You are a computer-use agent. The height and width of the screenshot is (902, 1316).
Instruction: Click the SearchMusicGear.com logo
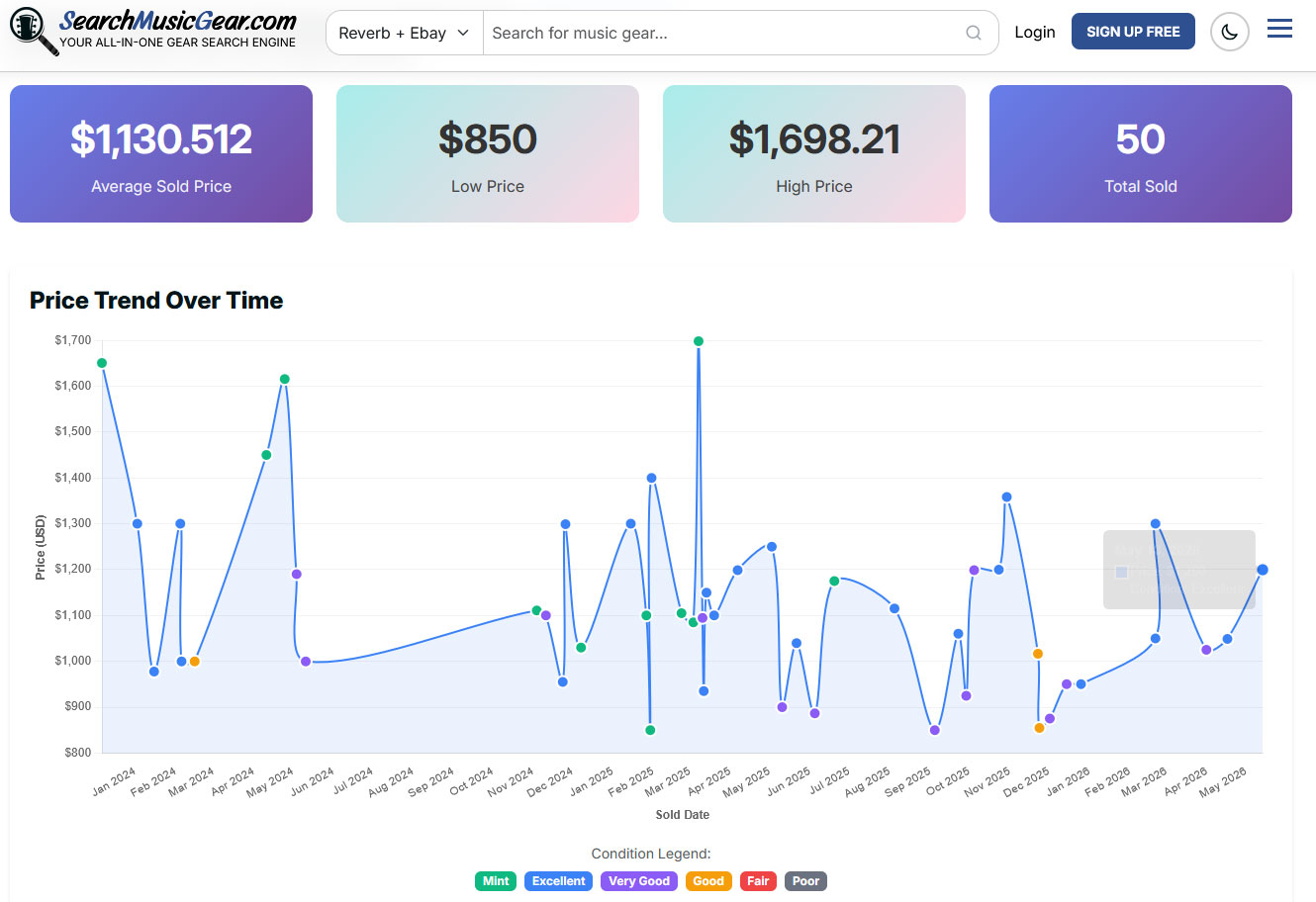click(153, 31)
